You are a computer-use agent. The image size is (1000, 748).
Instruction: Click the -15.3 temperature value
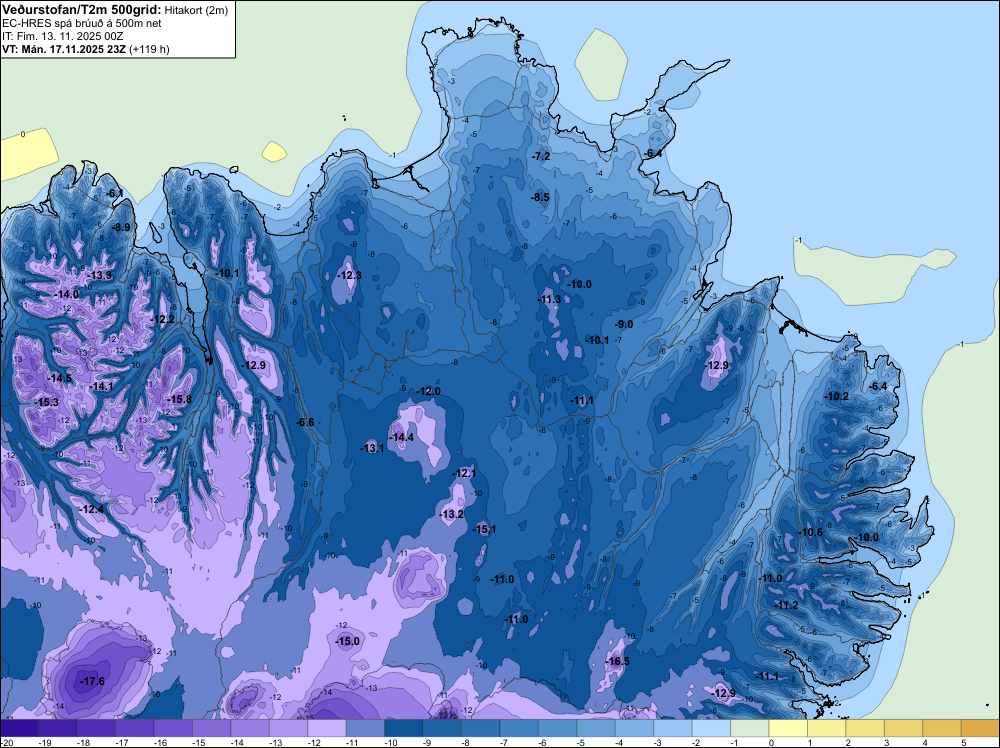[47, 402]
